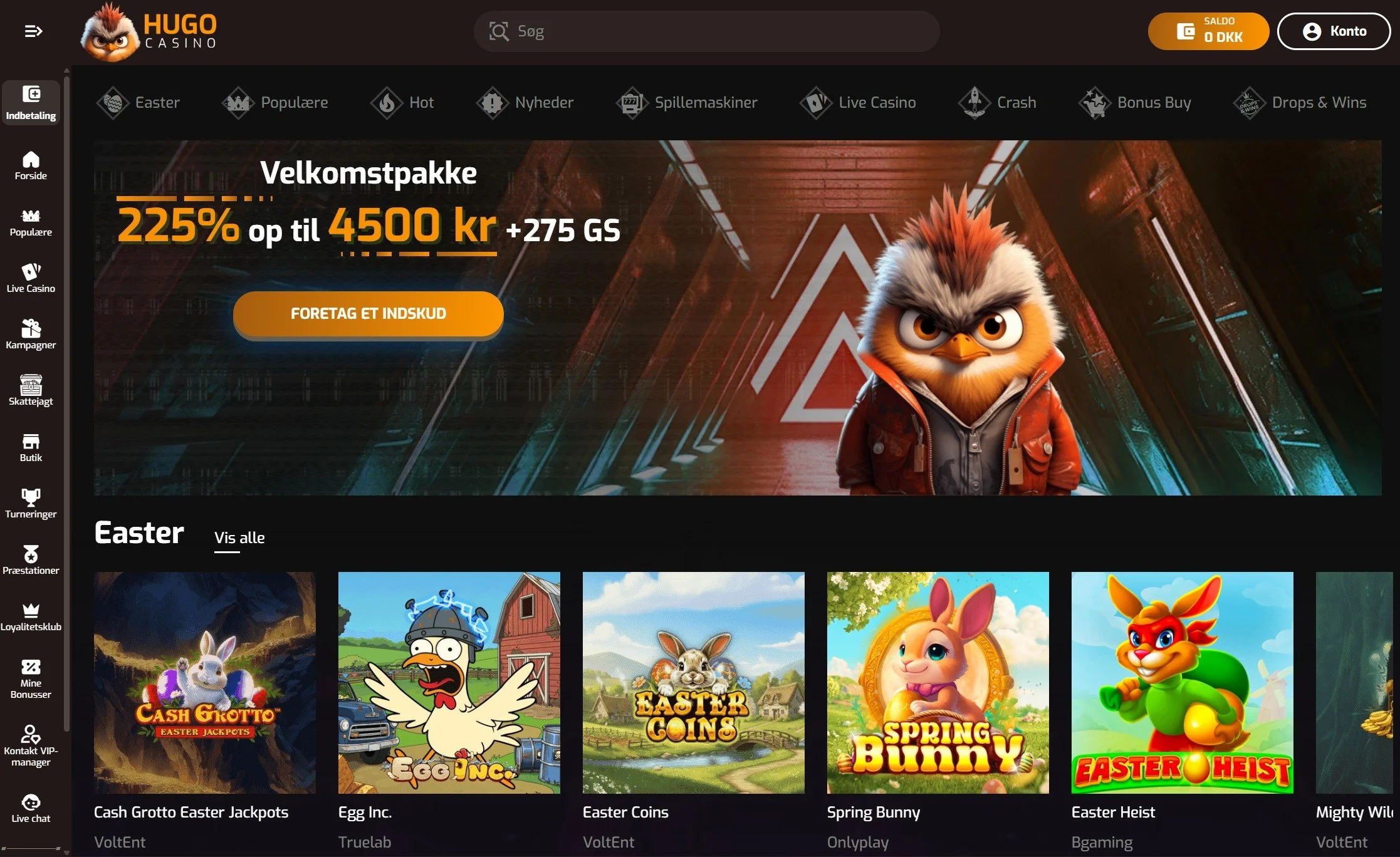Click the Truelab provider name under Egg Inc.
The height and width of the screenshot is (857, 1400).
[x=365, y=842]
